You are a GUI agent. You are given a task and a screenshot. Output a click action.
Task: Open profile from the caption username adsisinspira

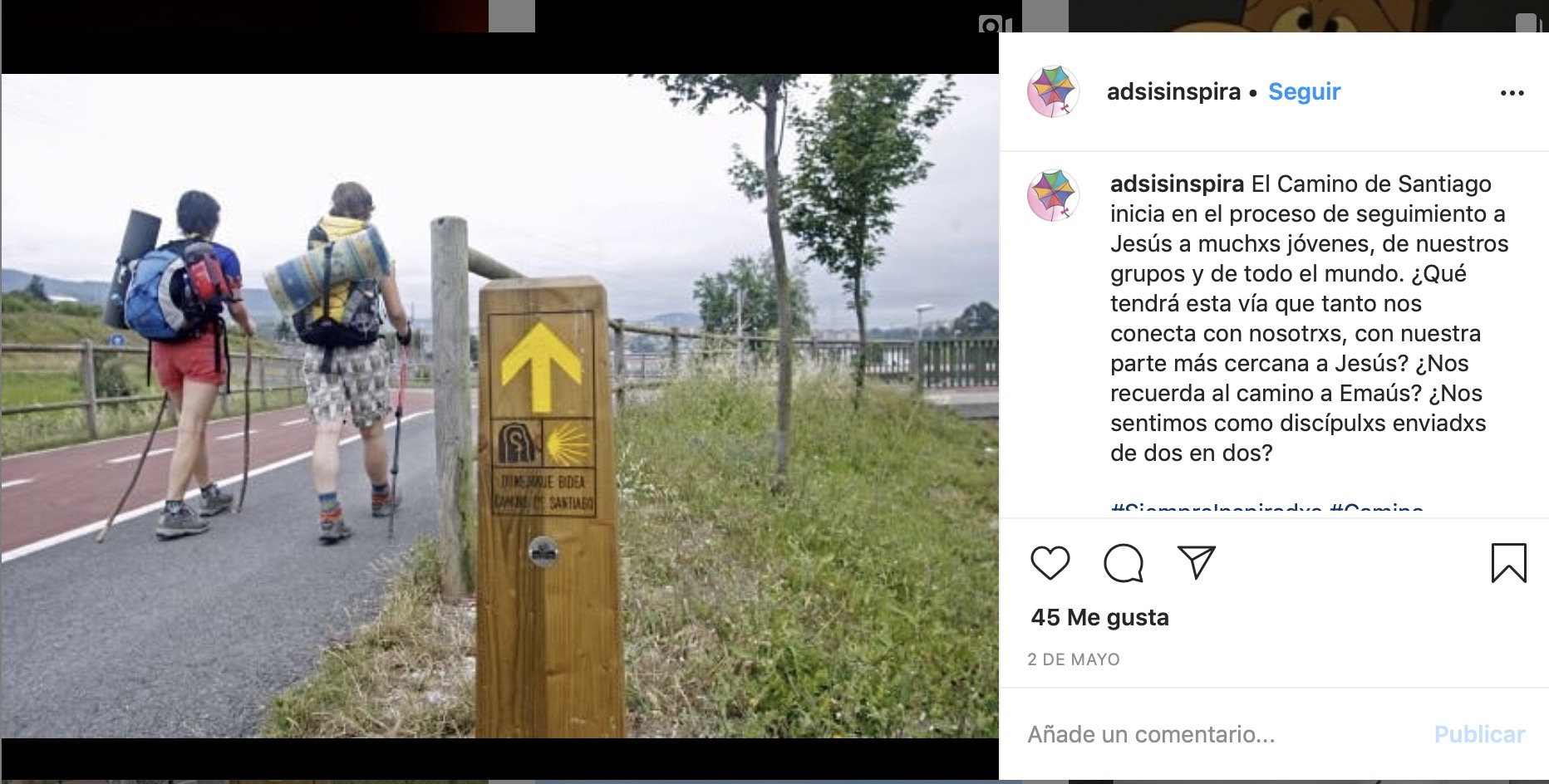[x=1177, y=184]
